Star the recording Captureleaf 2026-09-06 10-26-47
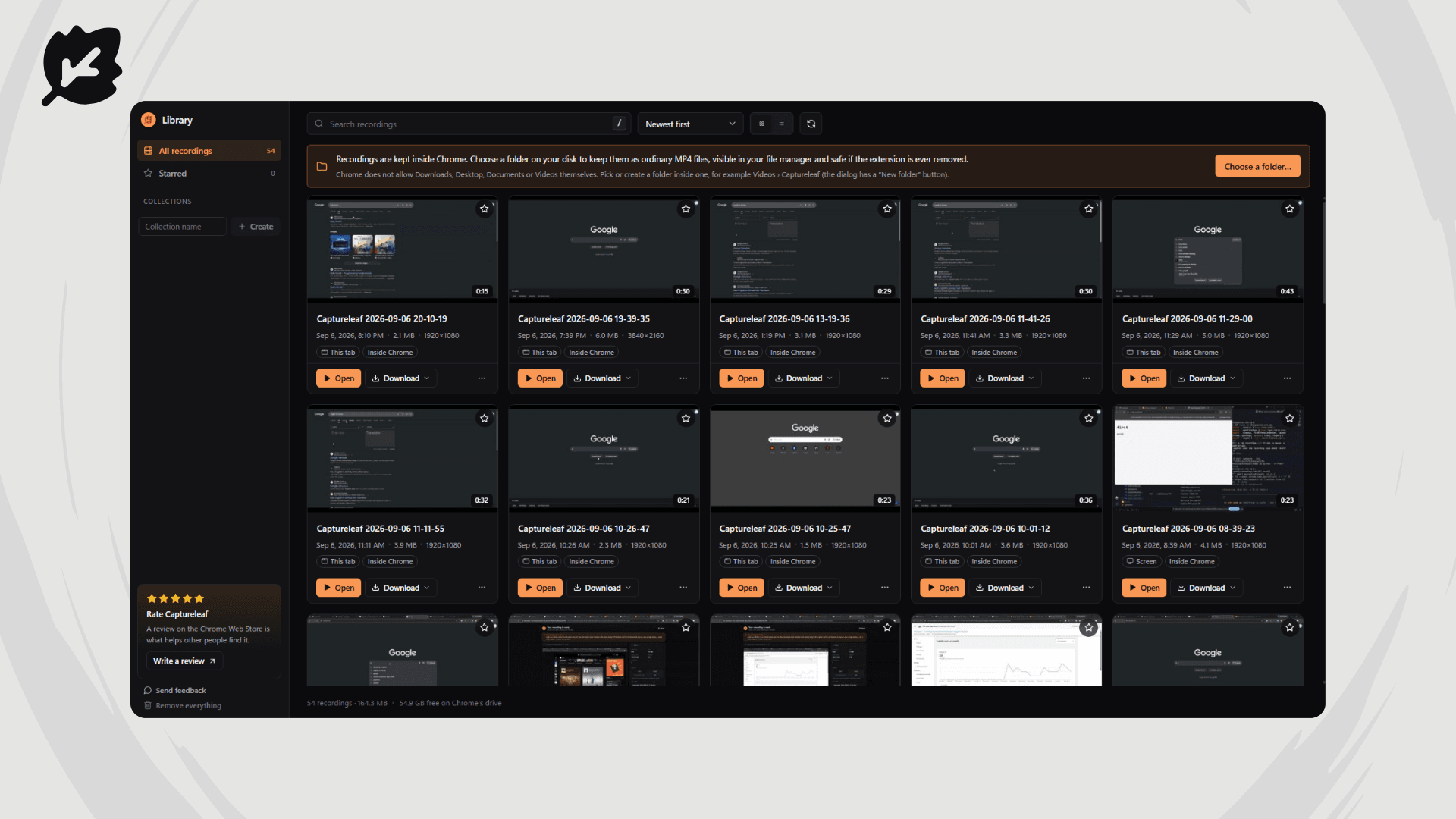Screen dimensions: 1456x819 [x=686, y=419]
